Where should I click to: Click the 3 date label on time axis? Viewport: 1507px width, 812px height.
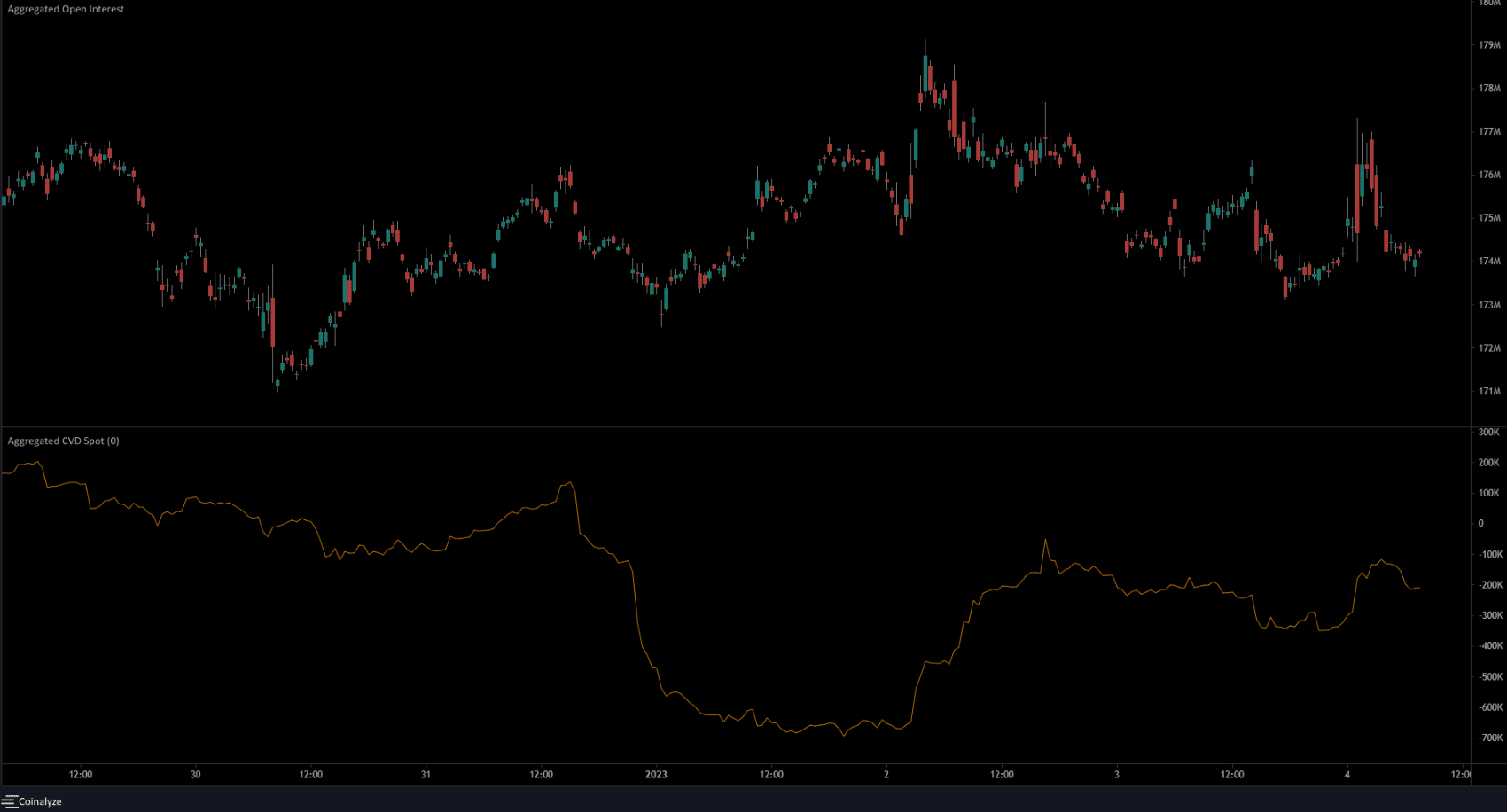(1117, 775)
